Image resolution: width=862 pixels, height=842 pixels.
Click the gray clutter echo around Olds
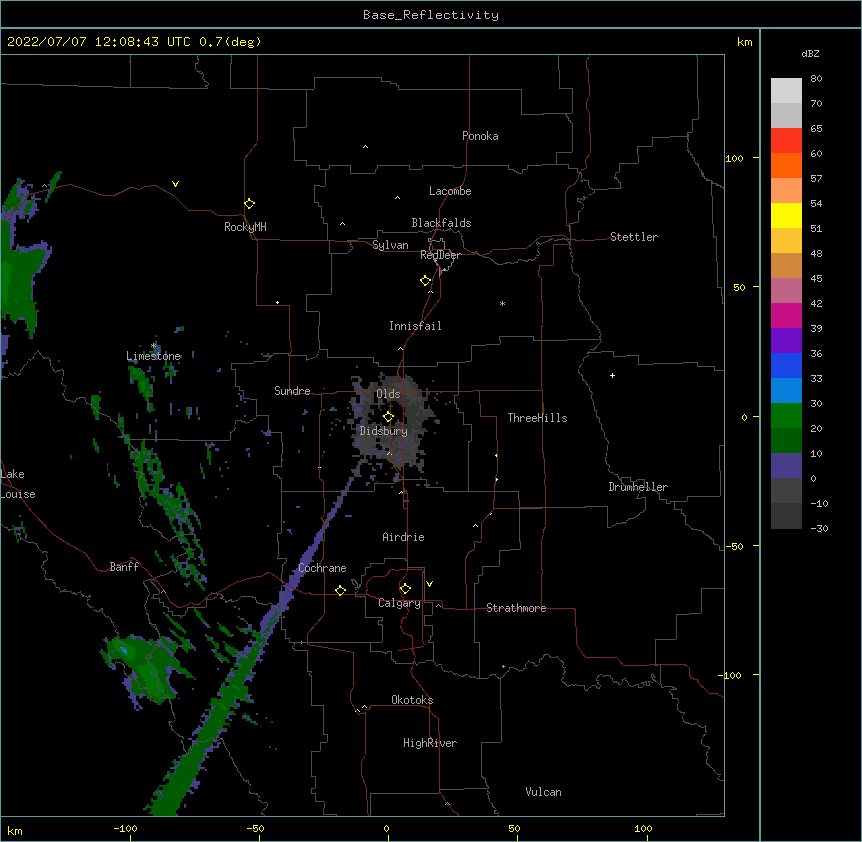point(393,423)
